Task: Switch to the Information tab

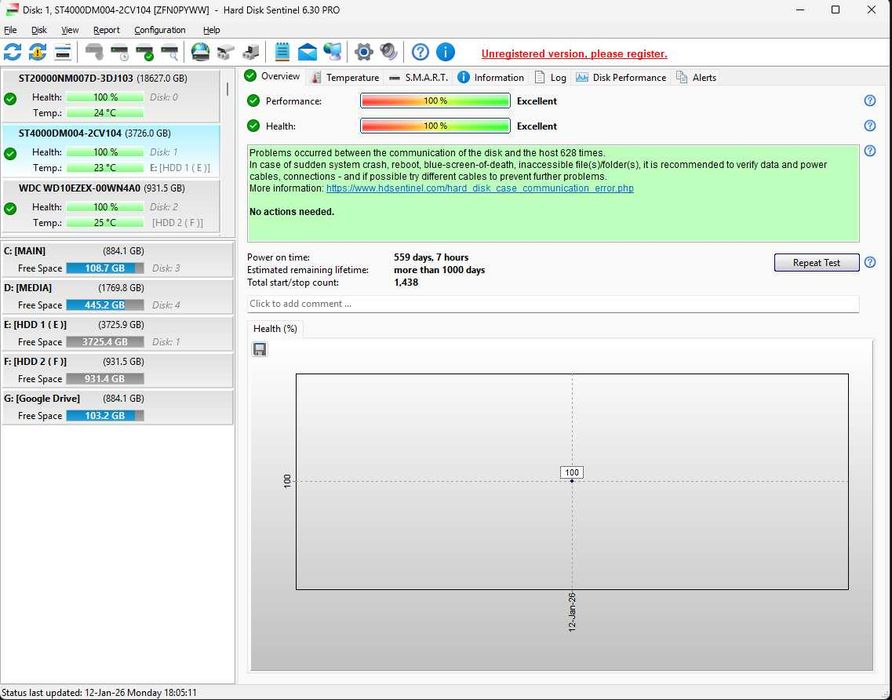Action: click(x=491, y=77)
